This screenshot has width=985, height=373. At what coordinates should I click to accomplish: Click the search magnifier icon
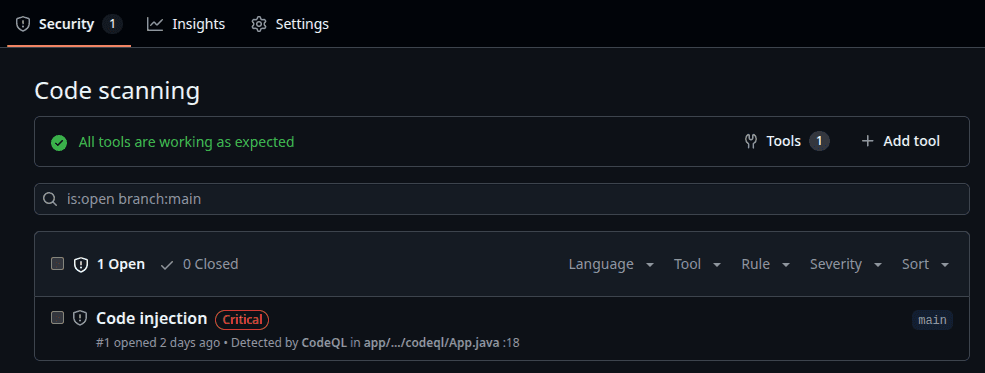[50, 199]
